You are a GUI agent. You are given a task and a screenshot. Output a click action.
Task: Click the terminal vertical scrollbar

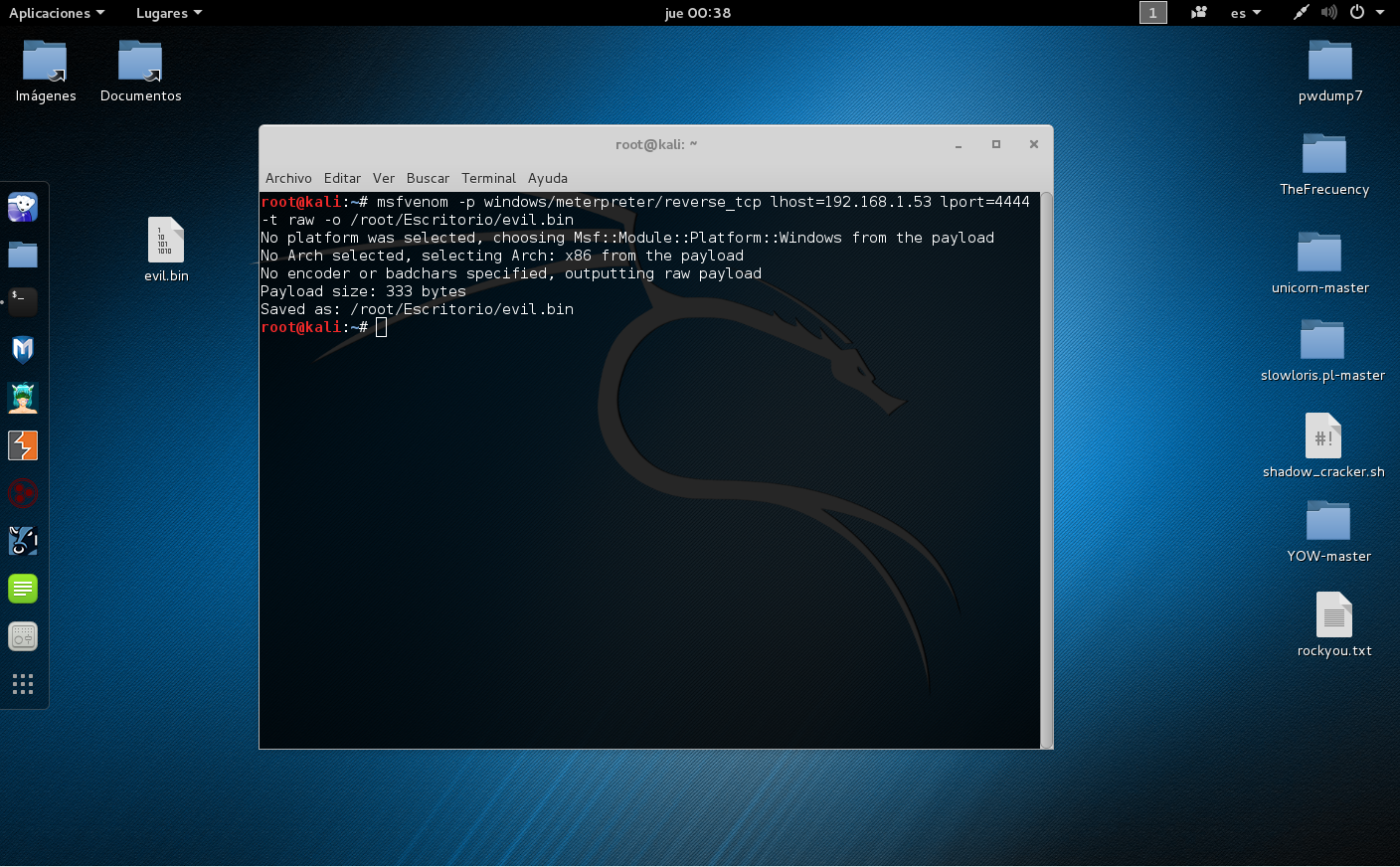tap(1046, 469)
